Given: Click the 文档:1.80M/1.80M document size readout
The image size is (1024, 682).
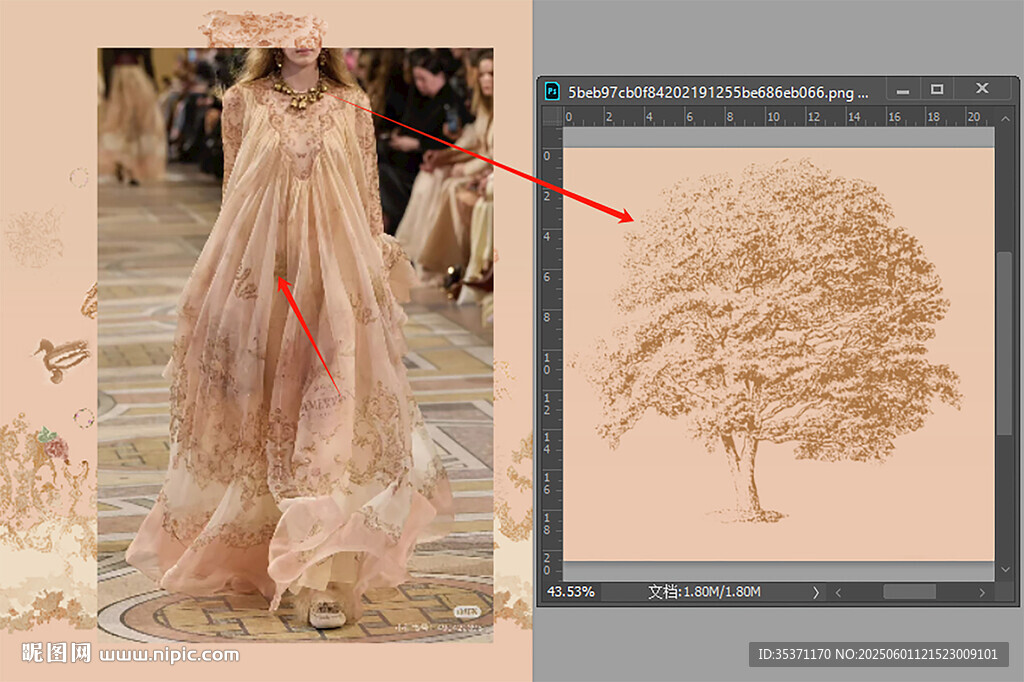Looking at the screenshot, I should coord(704,592).
